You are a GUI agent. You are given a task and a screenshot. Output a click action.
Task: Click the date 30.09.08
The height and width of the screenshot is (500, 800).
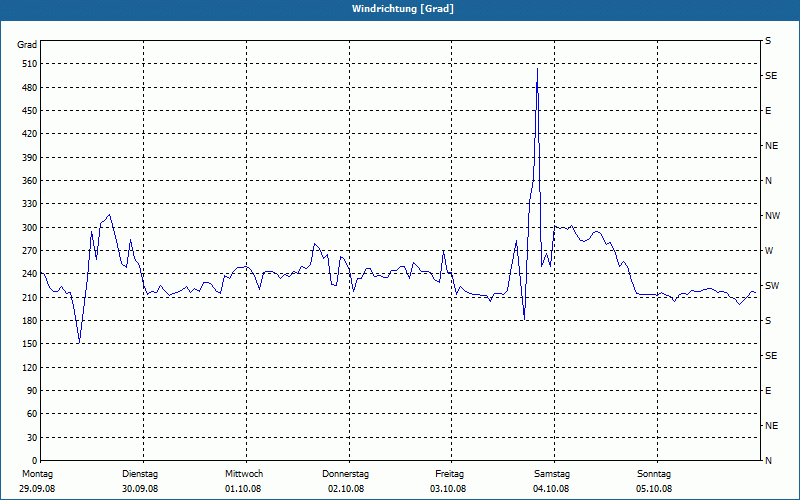[x=140, y=489]
